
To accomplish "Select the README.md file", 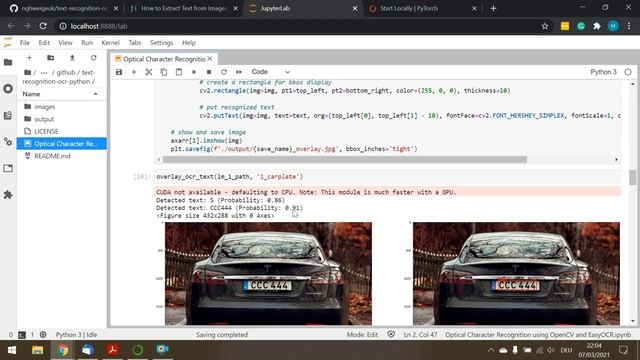I will [x=62, y=156].
